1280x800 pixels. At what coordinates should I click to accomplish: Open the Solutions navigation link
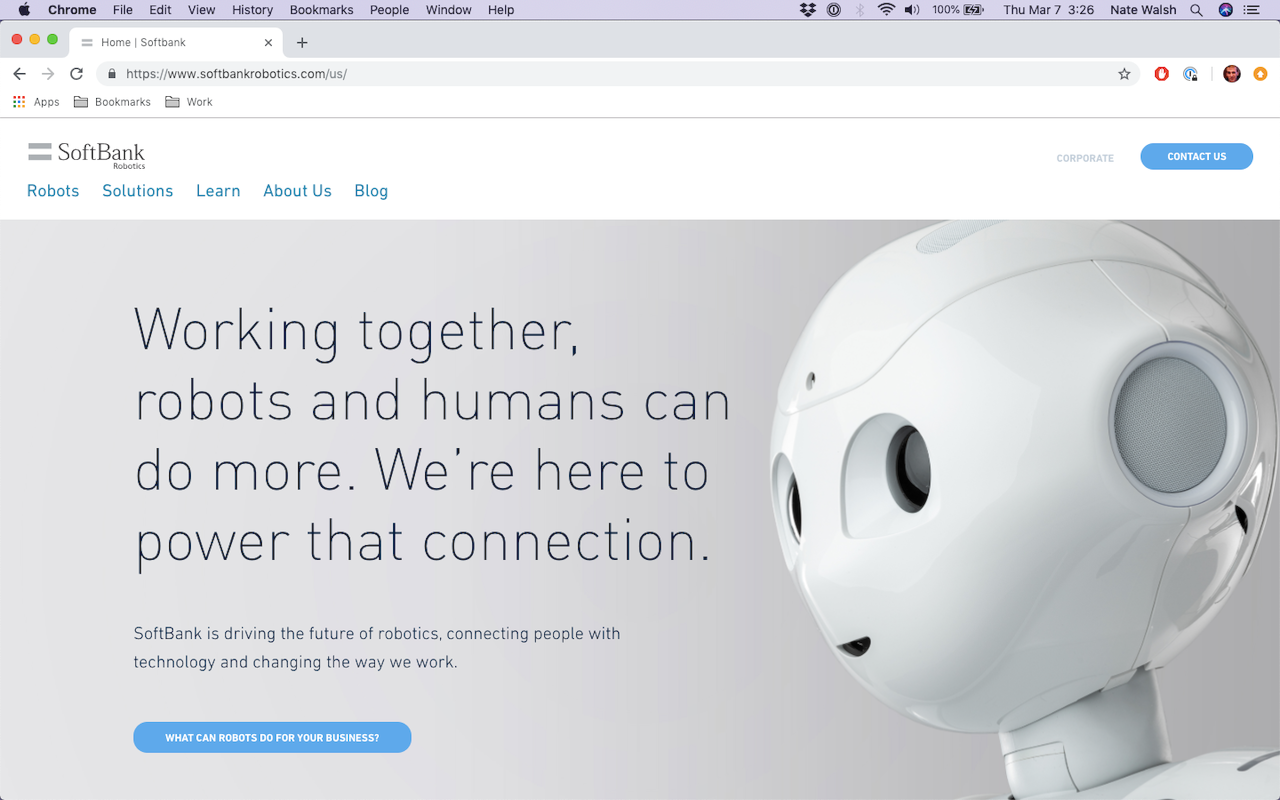point(138,191)
